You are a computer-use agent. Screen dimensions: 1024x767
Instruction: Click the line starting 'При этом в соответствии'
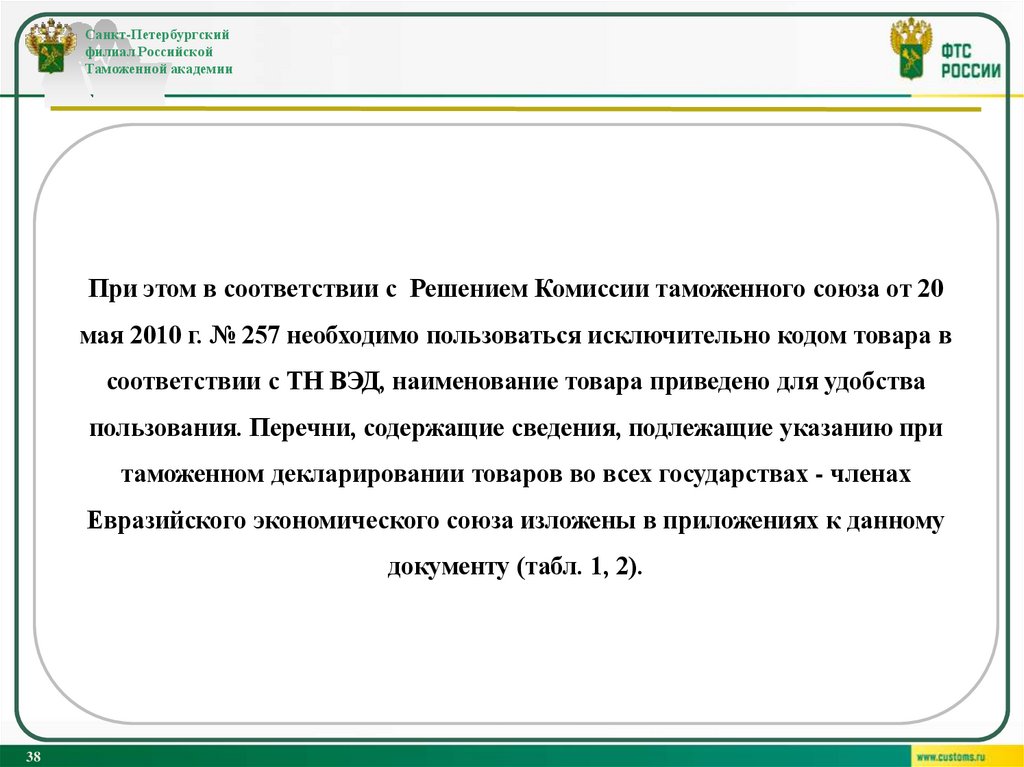[x=516, y=289]
